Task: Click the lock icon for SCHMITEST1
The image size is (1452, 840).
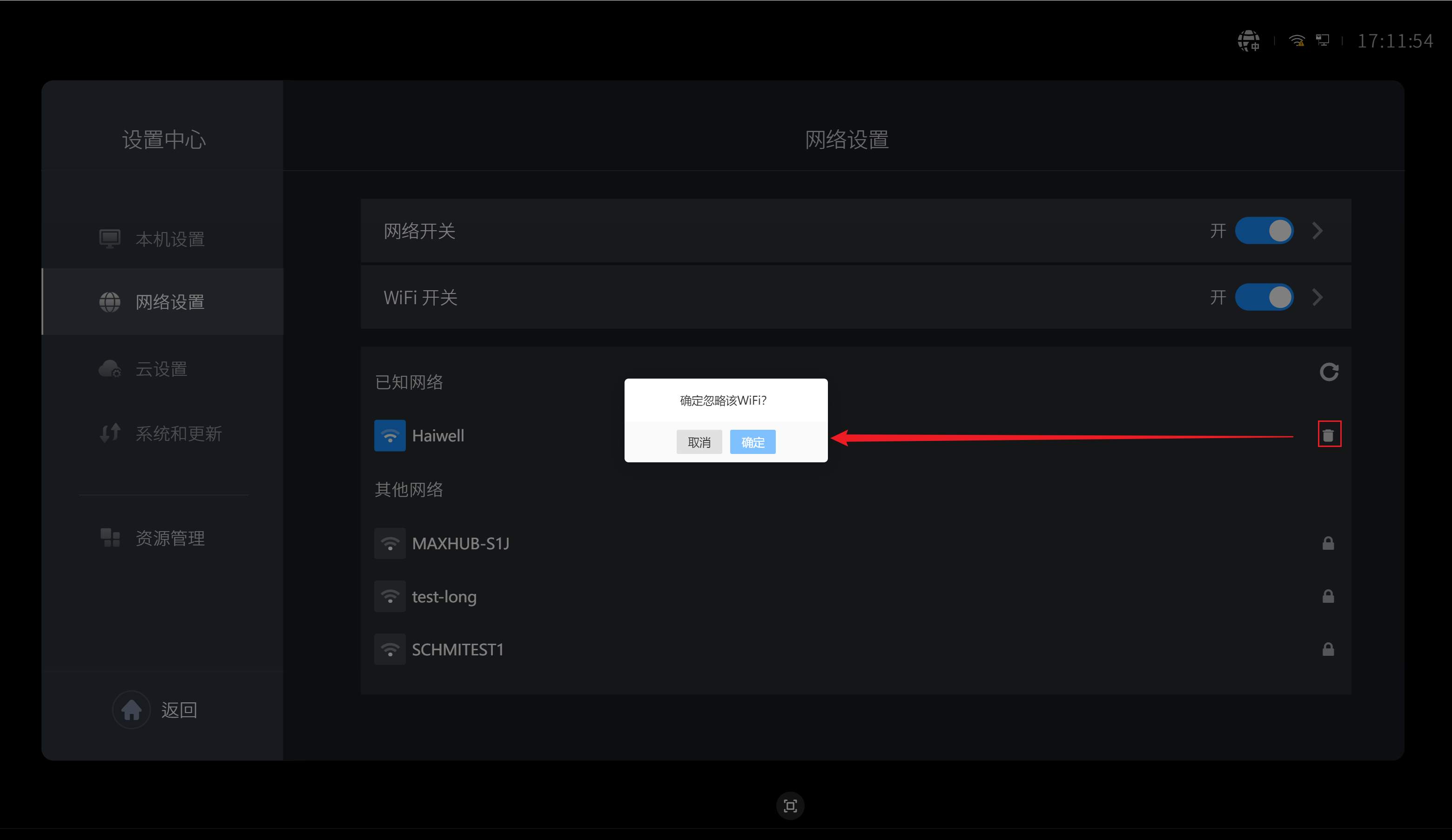Action: [1328, 649]
